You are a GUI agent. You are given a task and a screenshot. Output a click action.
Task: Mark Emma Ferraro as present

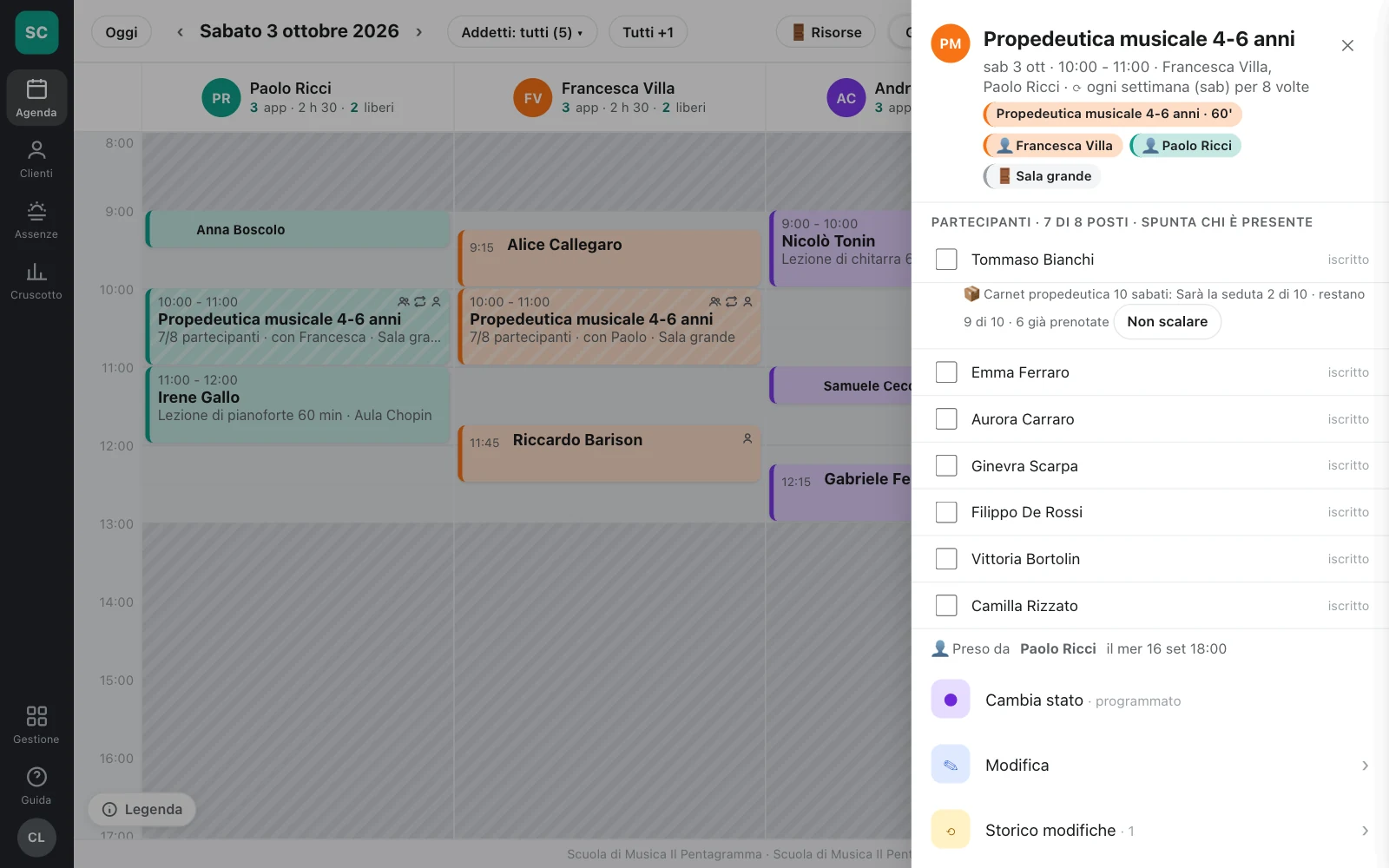click(x=946, y=372)
